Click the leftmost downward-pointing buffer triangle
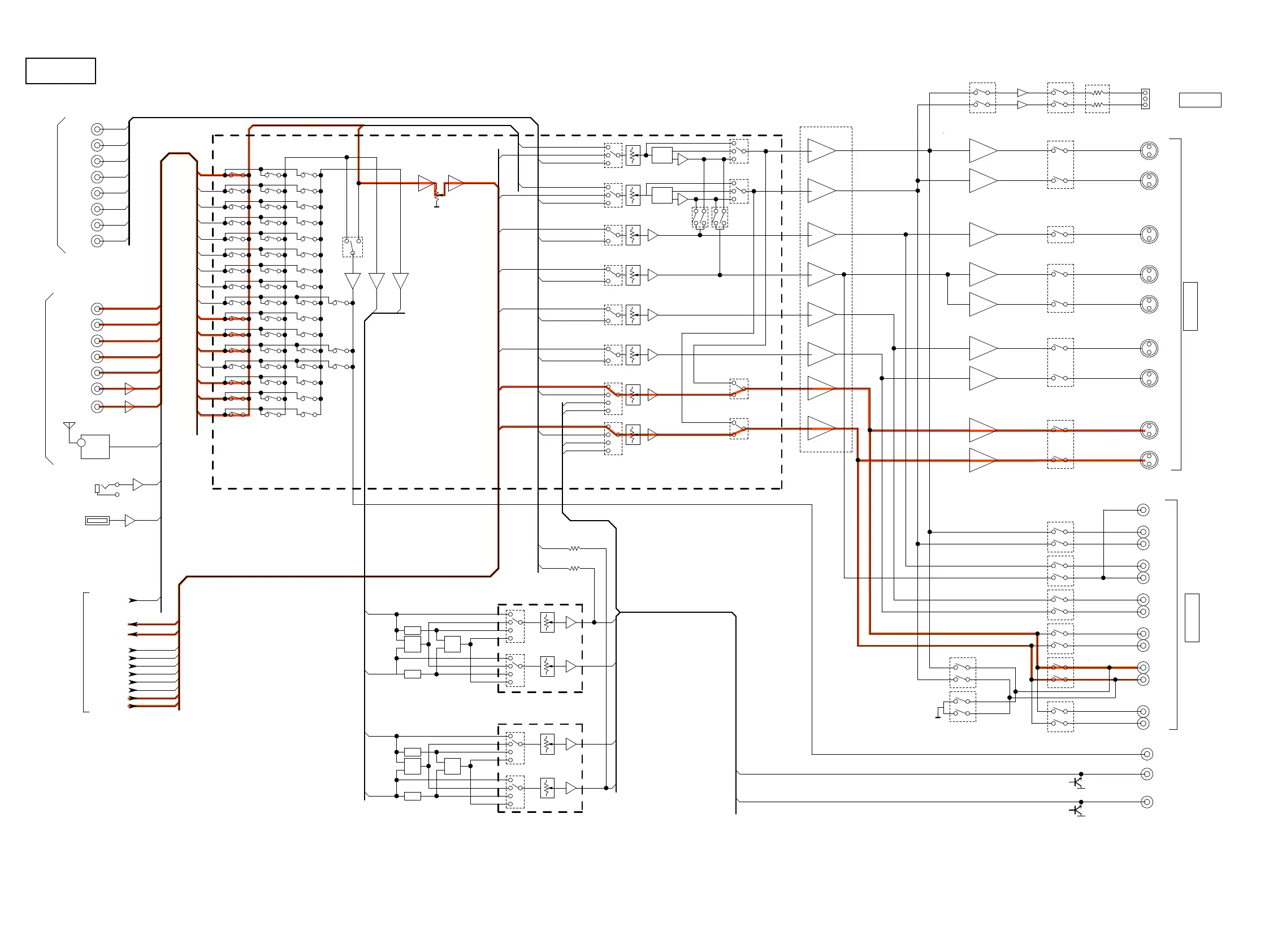Viewport: 1282px width, 952px height. click(x=352, y=280)
